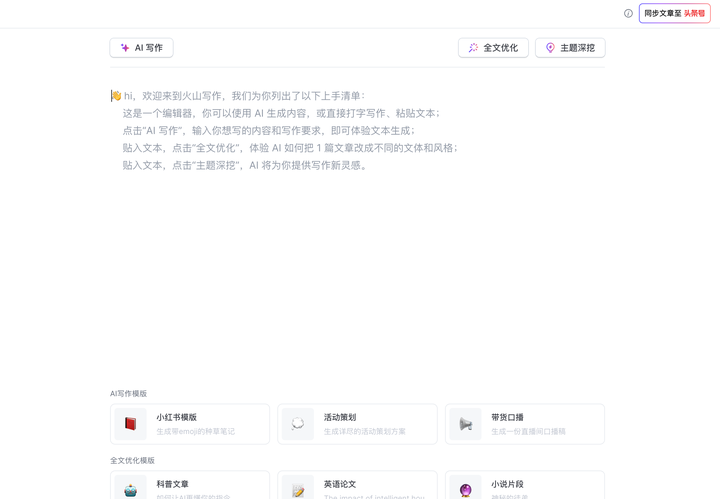Click the sparkle icon on AI 写作
Viewport: 720px width, 499px height.
(125, 48)
